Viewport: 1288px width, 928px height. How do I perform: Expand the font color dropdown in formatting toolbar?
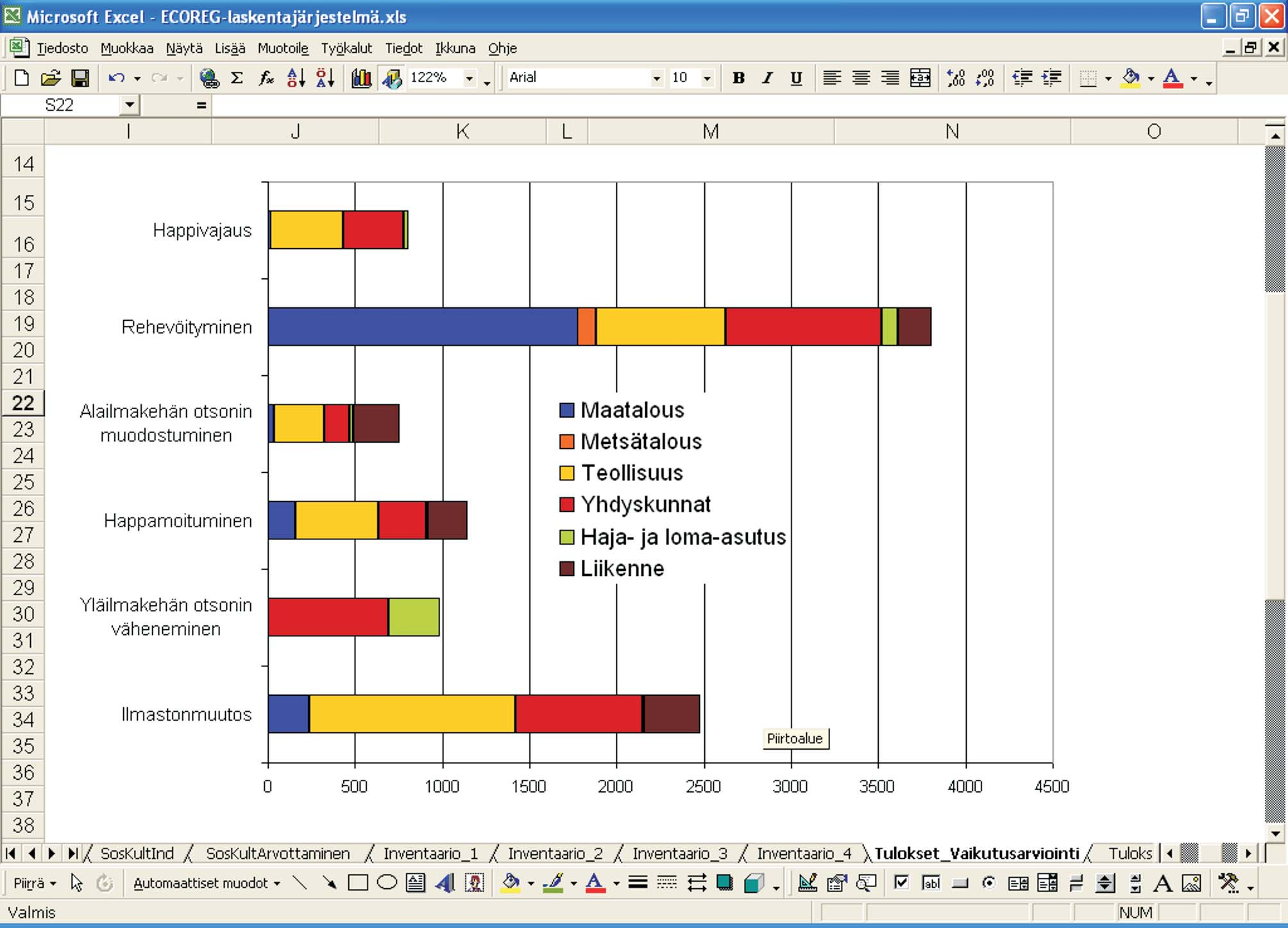[1193, 78]
